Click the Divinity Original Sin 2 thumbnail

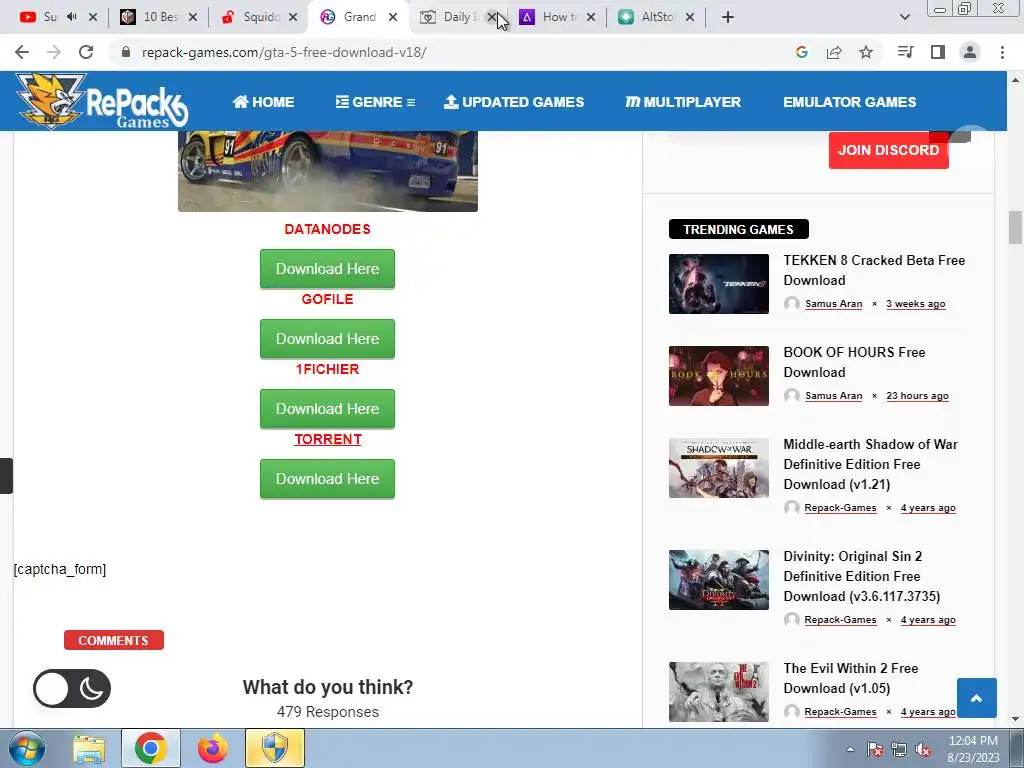pos(718,580)
